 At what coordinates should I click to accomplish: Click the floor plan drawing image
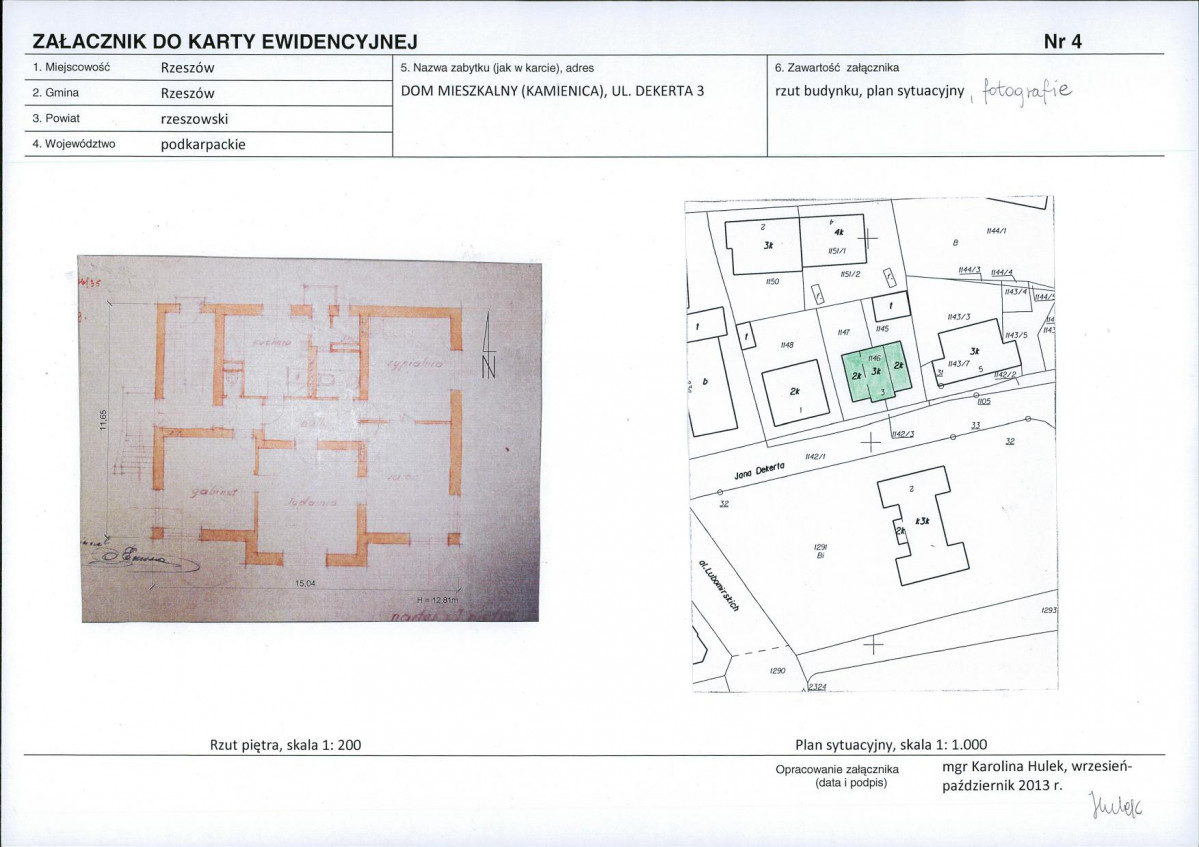pos(310,440)
